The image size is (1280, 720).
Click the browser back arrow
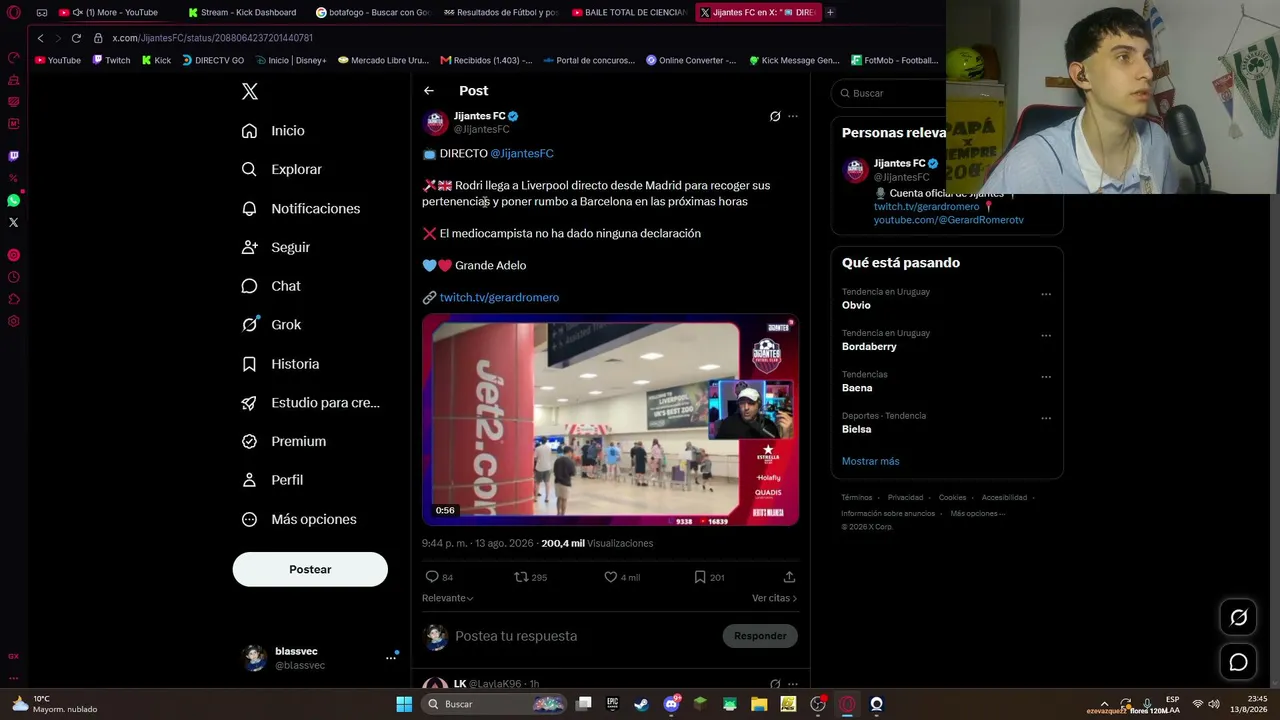point(40,38)
